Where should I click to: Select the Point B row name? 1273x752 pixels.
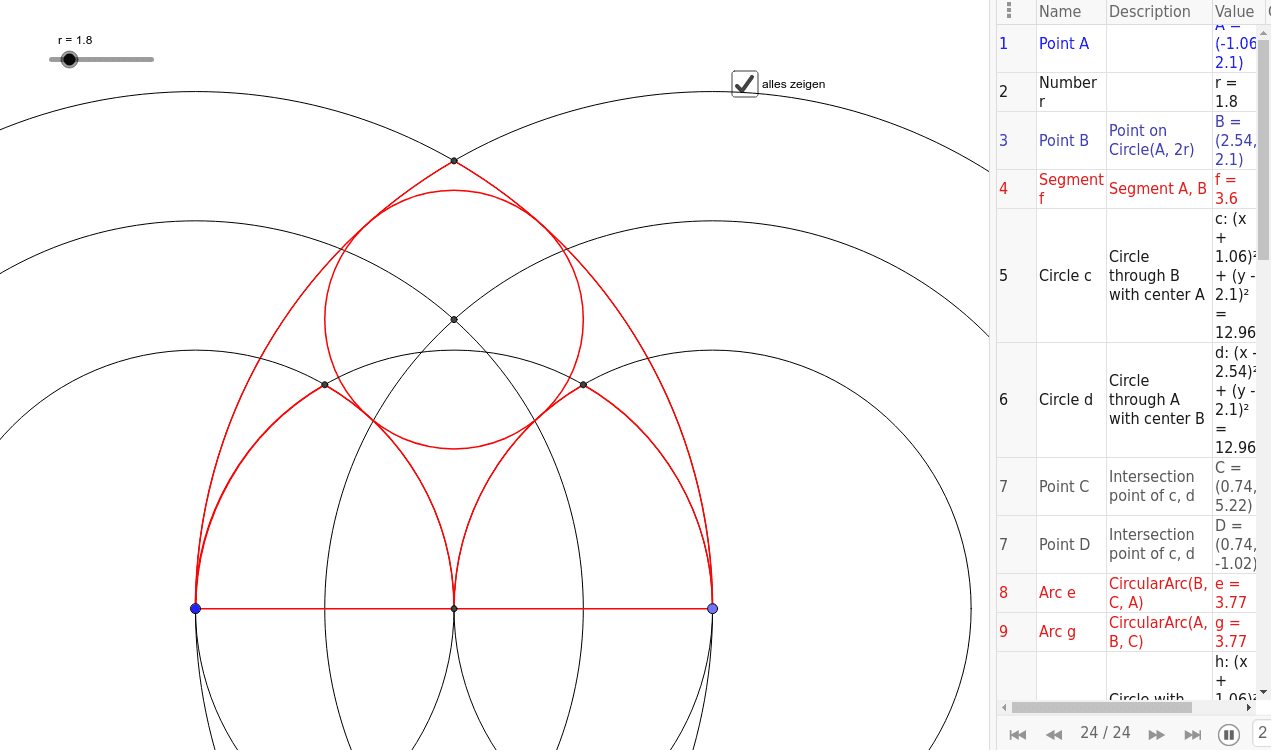pyautogui.click(x=1064, y=141)
